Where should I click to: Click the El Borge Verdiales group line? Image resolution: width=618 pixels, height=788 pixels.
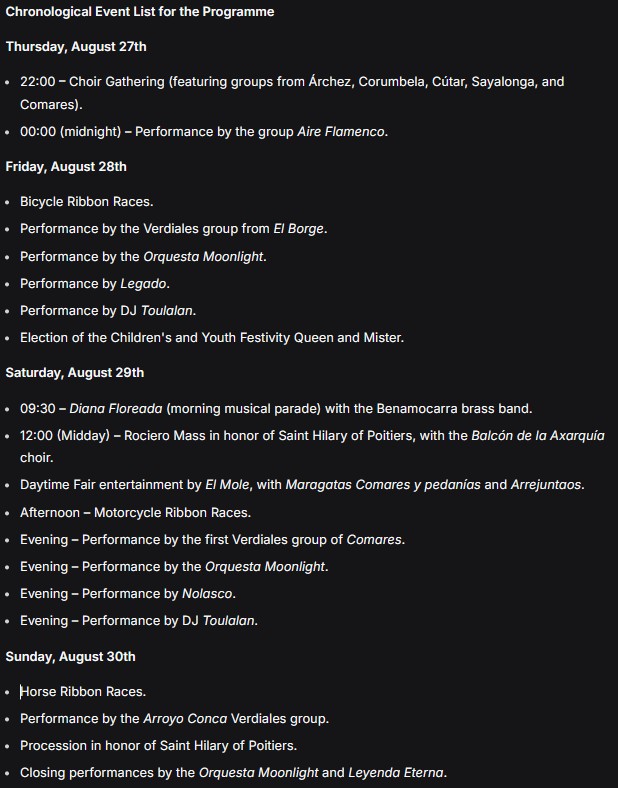coord(173,229)
